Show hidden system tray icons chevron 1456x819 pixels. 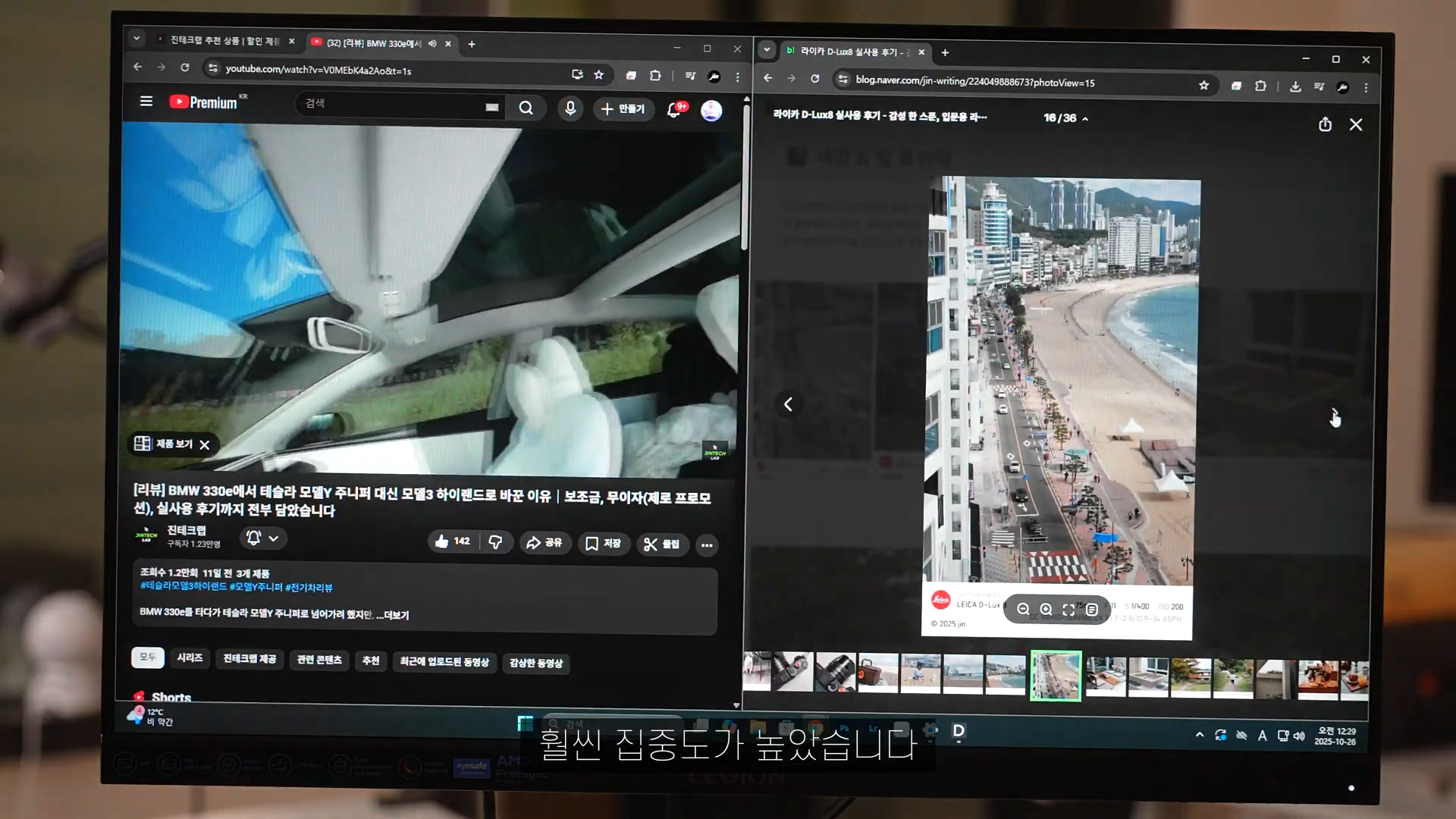pyautogui.click(x=1199, y=734)
